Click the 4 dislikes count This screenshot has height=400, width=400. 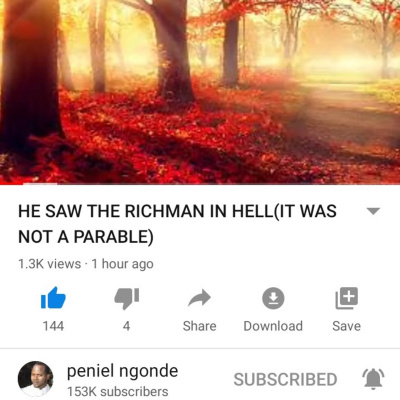pos(126,326)
